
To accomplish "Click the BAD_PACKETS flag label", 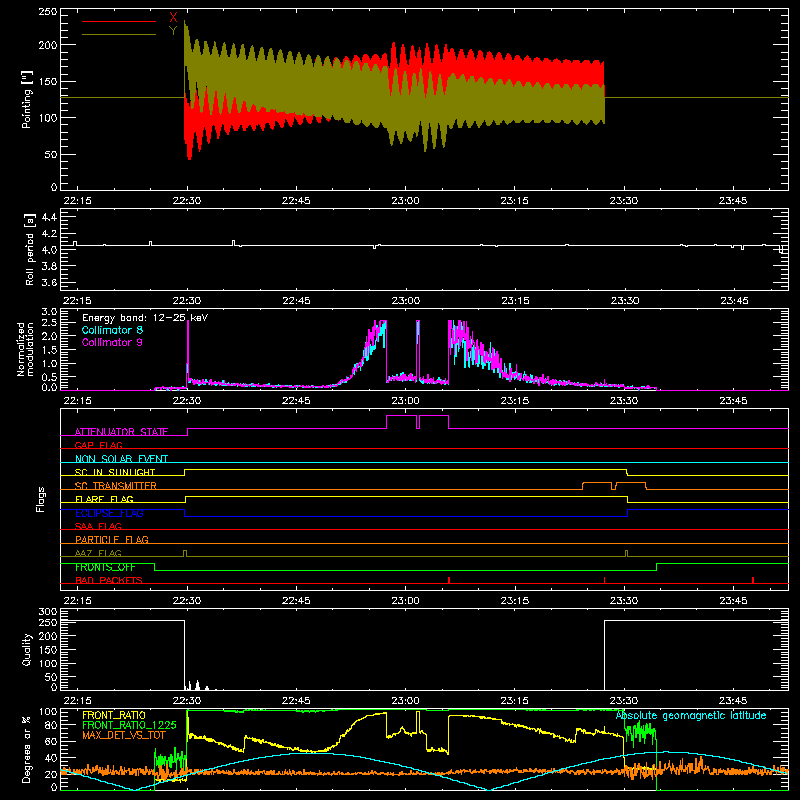I will [109, 580].
